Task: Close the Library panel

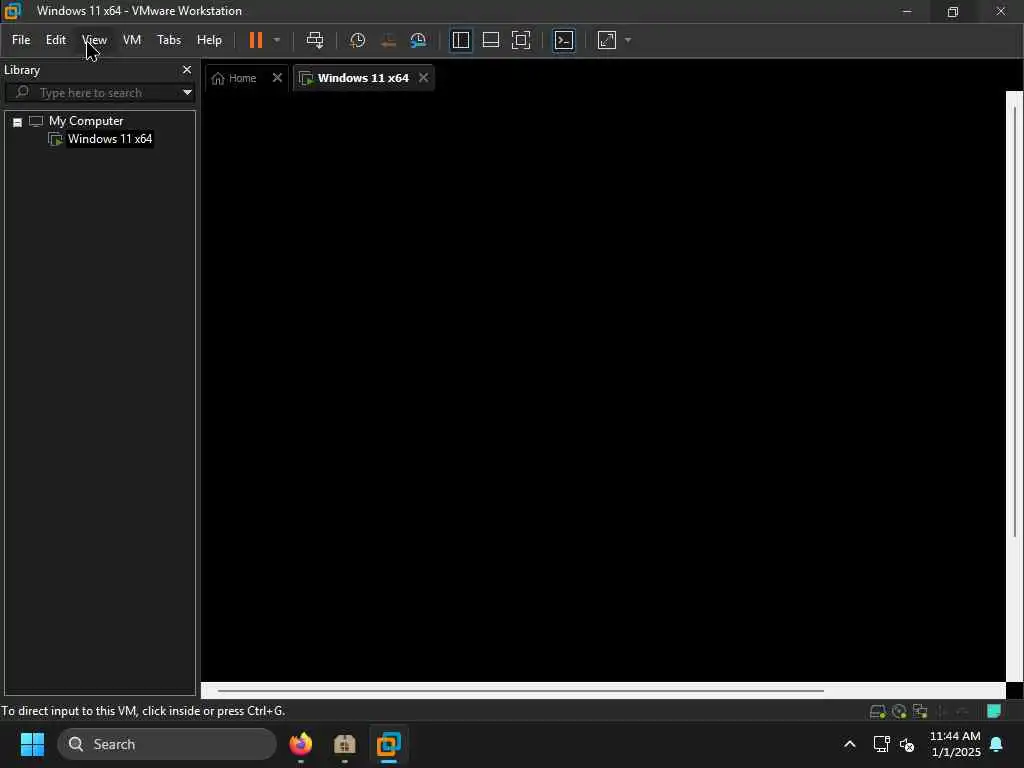Action: [x=187, y=69]
